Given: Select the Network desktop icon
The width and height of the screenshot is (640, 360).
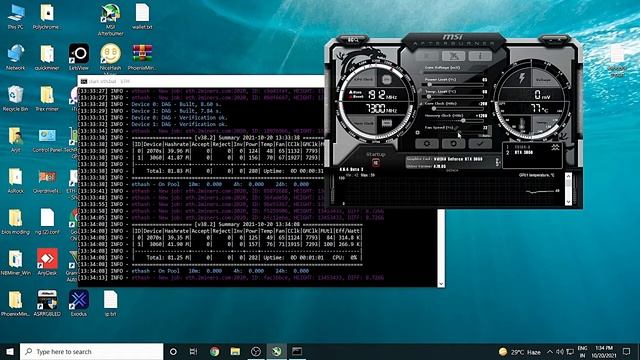Looking at the screenshot, I should pos(16,58).
